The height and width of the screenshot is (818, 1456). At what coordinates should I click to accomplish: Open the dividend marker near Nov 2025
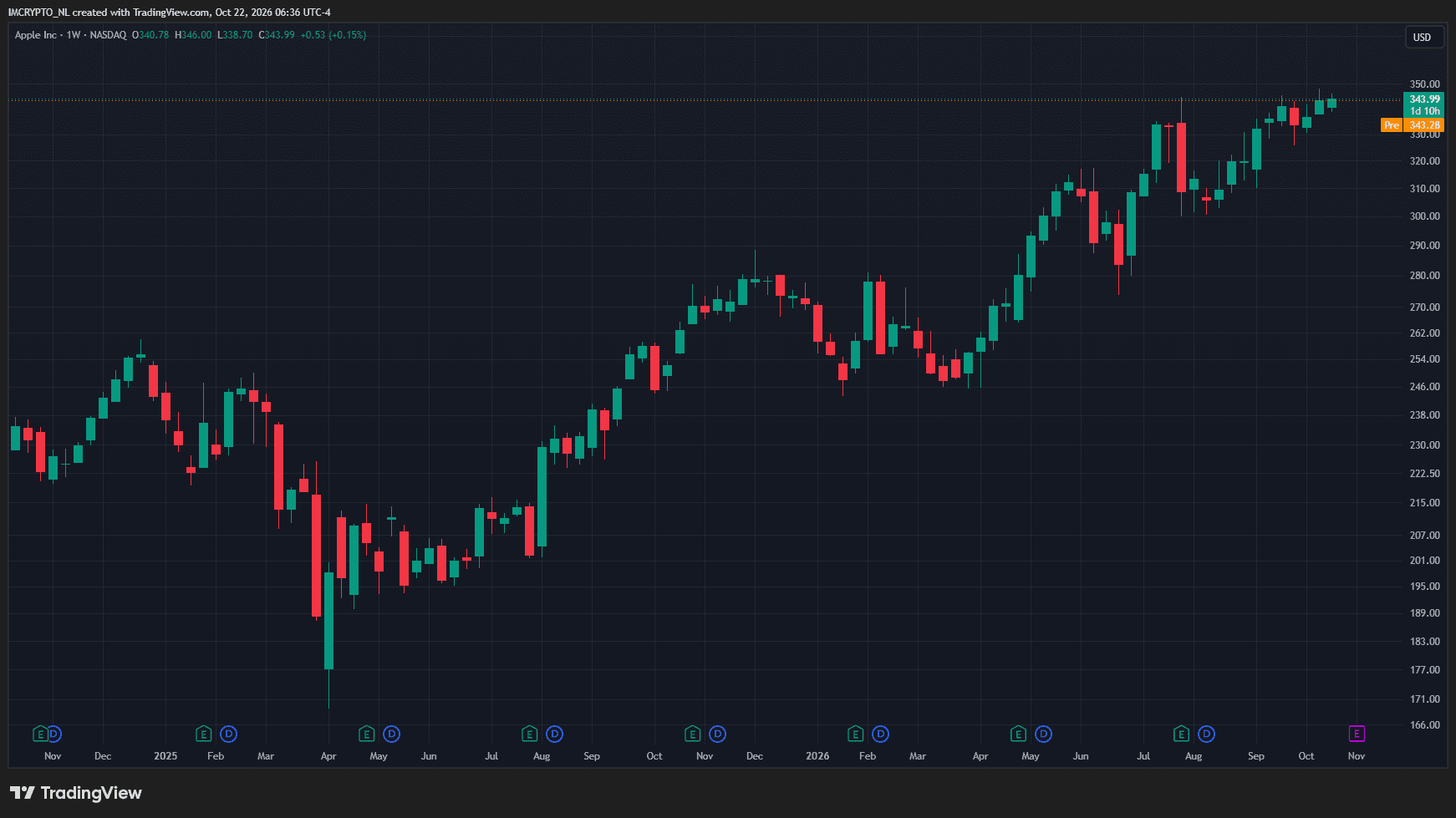click(x=717, y=734)
